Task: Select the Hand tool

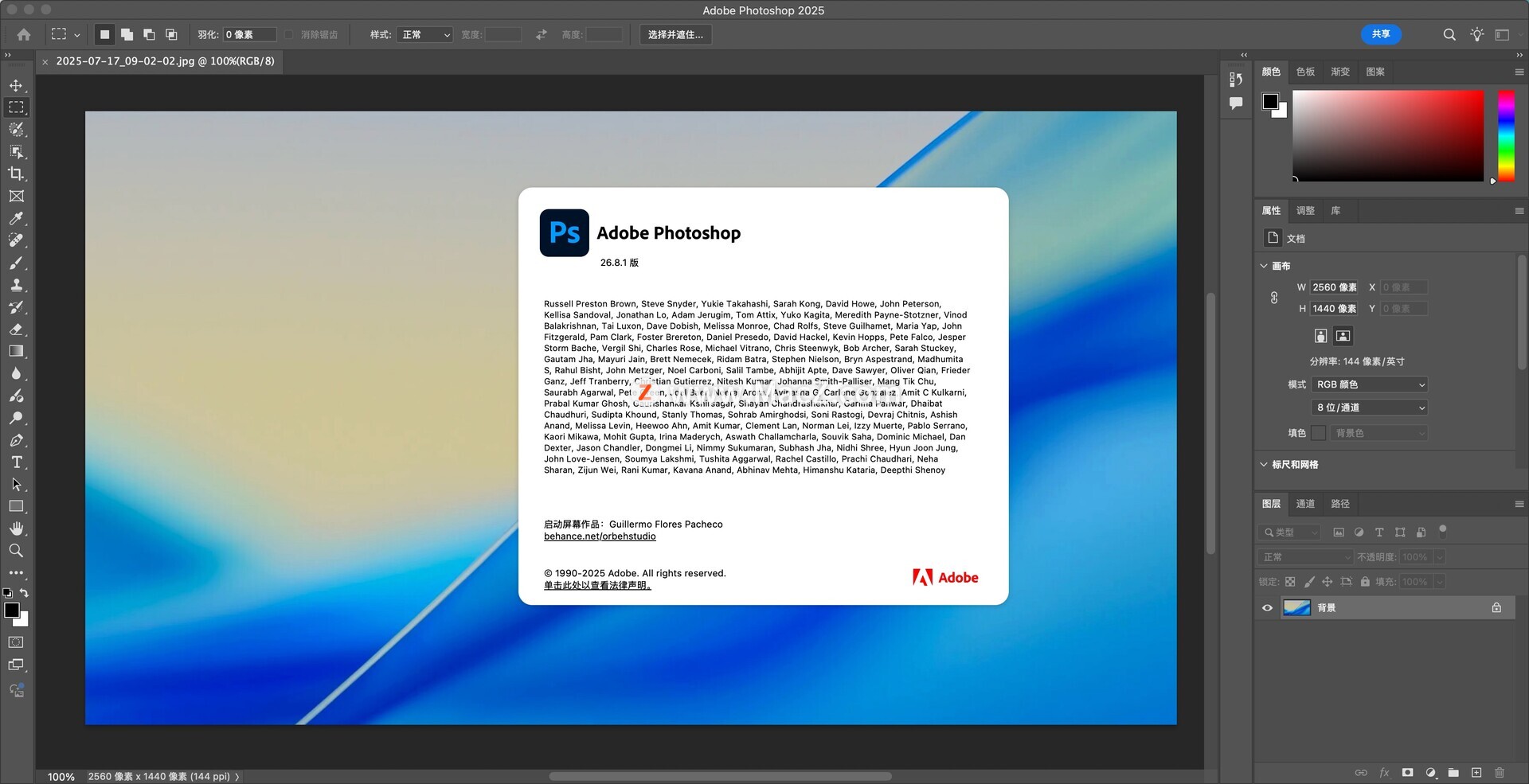Action: [x=16, y=529]
